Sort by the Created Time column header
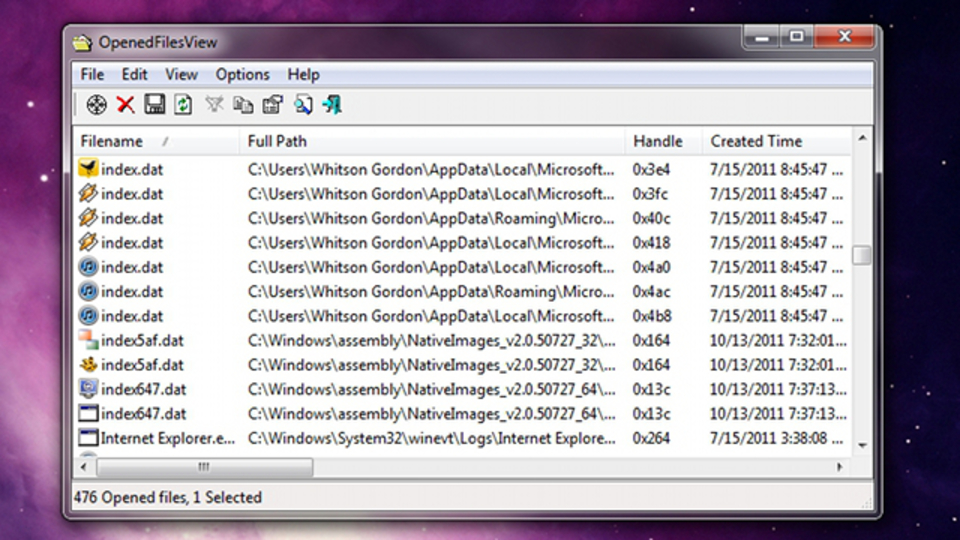 pyautogui.click(x=776, y=141)
